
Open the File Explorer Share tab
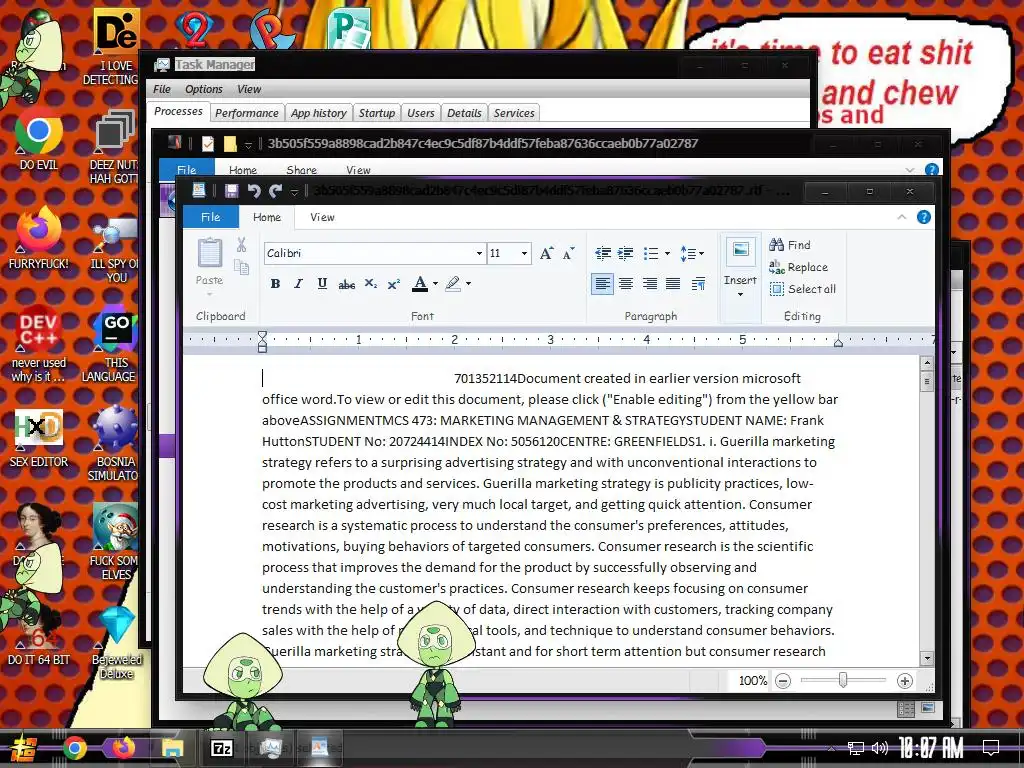(x=301, y=170)
